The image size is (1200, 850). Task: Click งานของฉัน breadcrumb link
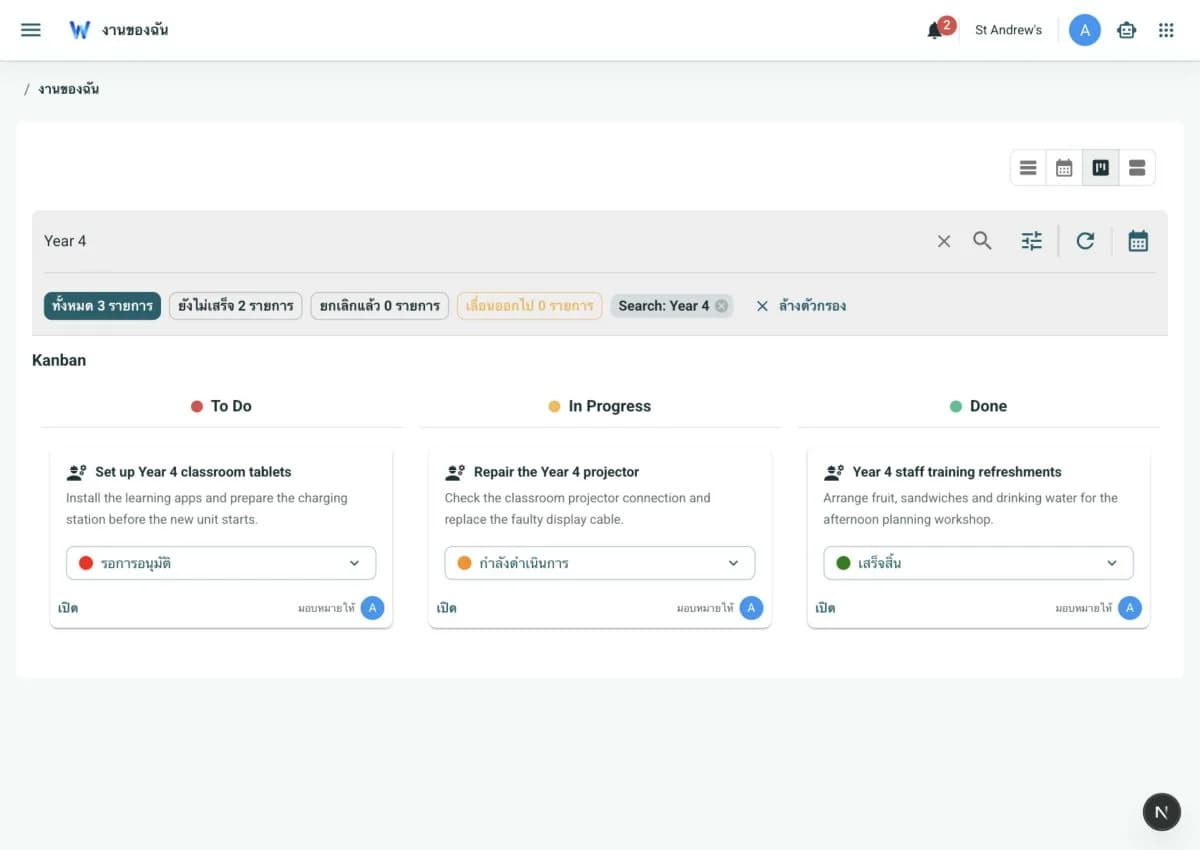tap(68, 89)
